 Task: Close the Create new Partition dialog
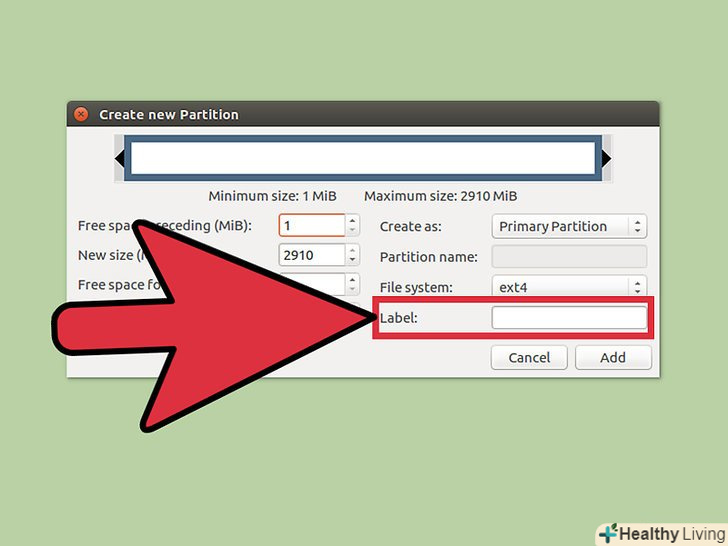(81, 114)
